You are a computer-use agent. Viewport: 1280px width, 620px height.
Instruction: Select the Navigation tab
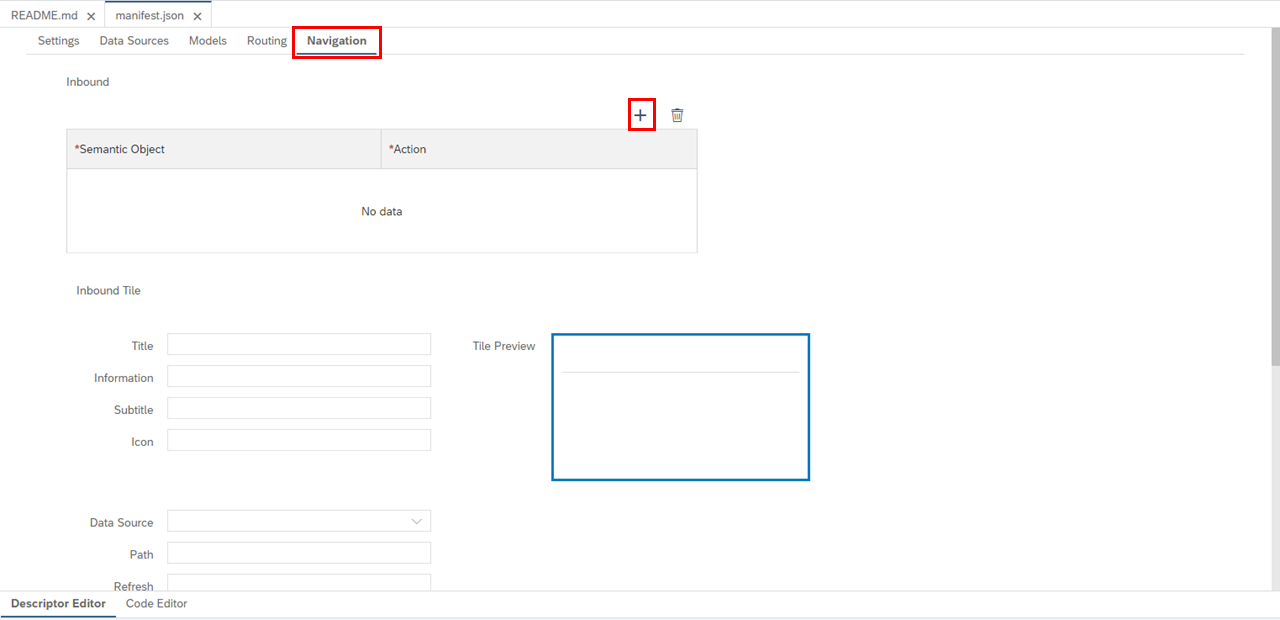coord(337,41)
